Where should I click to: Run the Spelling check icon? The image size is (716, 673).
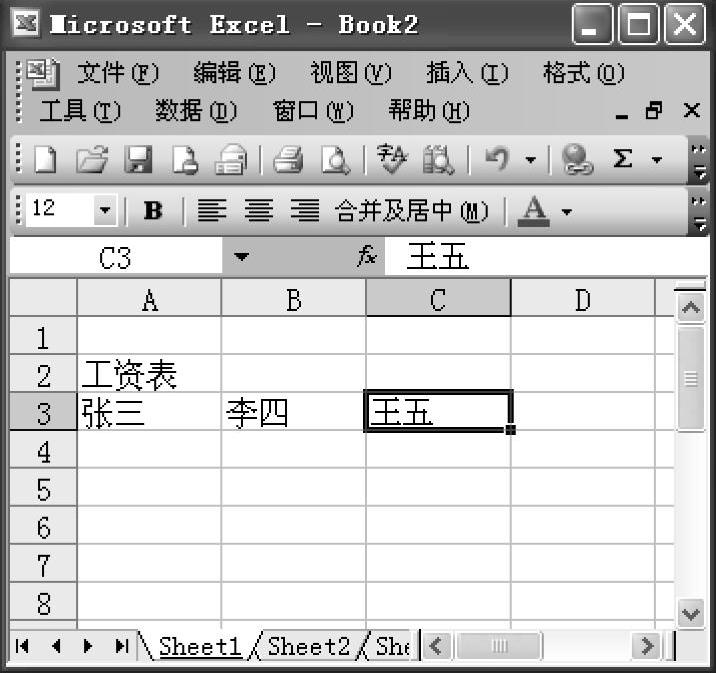[392, 159]
